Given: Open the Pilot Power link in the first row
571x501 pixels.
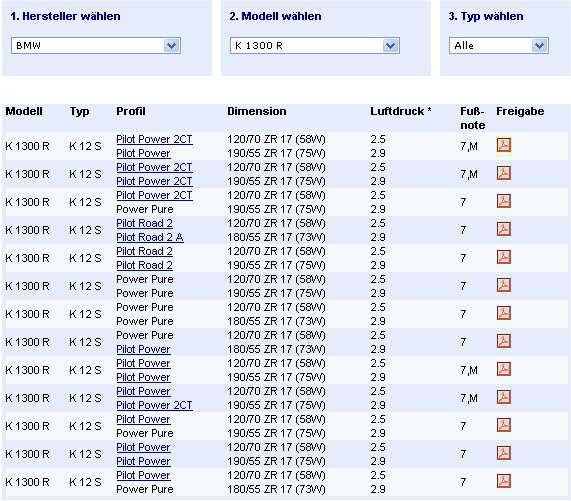Looking at the screenshot, I should pyautogui.click(x=143, y=153).
